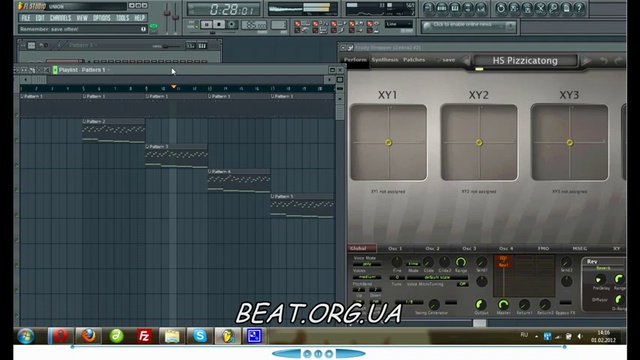This screenshot has height=360, width=640.
Task: Click the save toolbar icon
Action: coord(513,8)
